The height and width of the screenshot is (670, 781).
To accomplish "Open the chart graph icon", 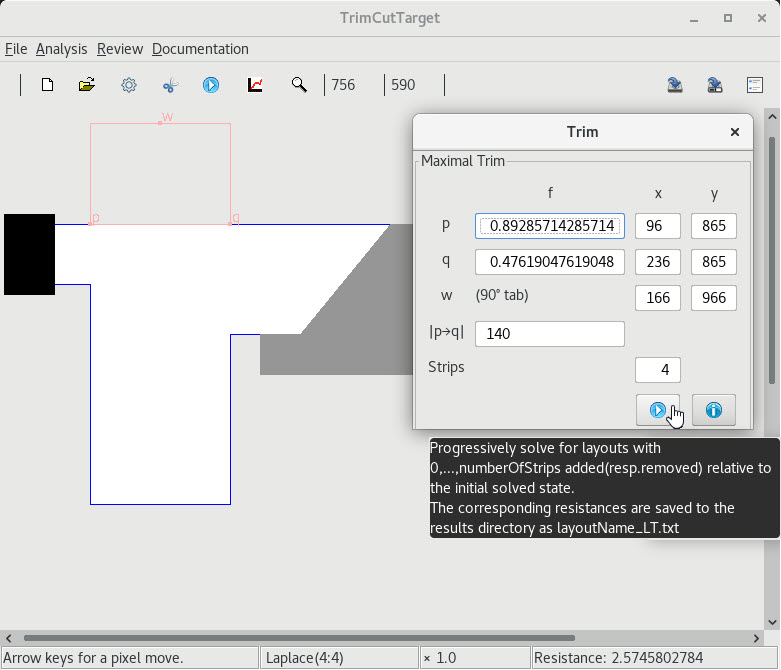I will pos(255,85).
